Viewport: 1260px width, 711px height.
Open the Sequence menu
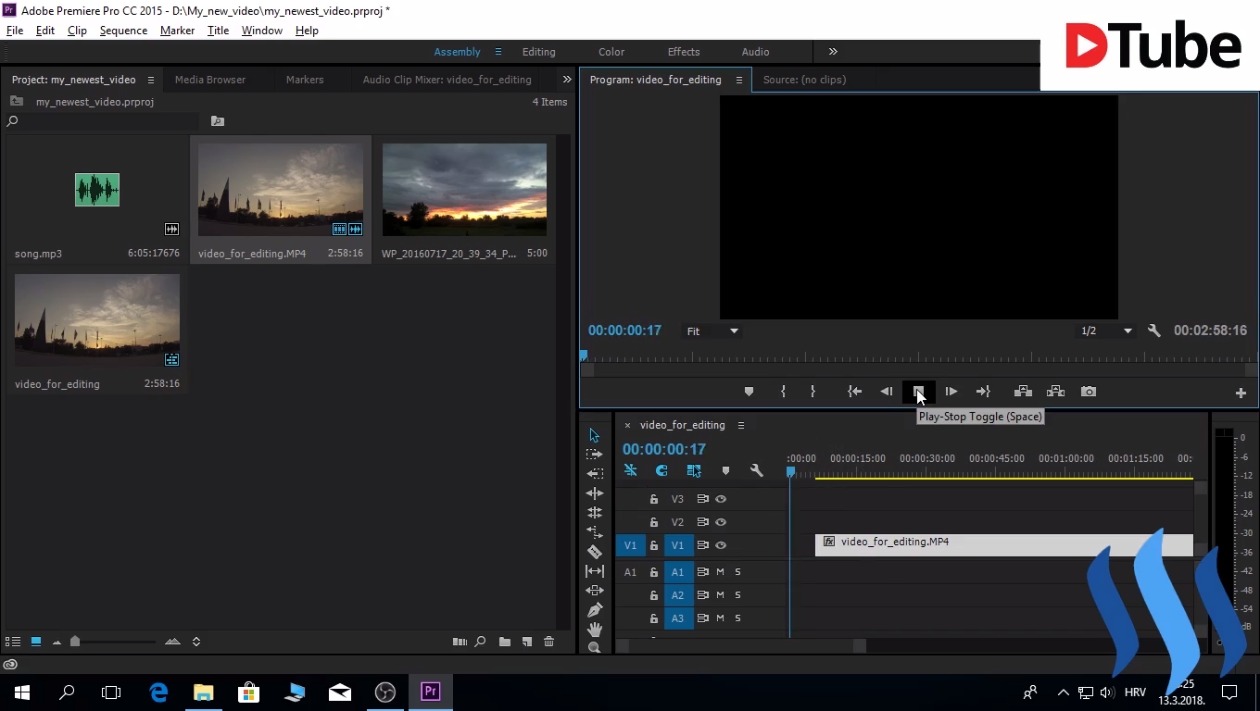coord(123,31)
